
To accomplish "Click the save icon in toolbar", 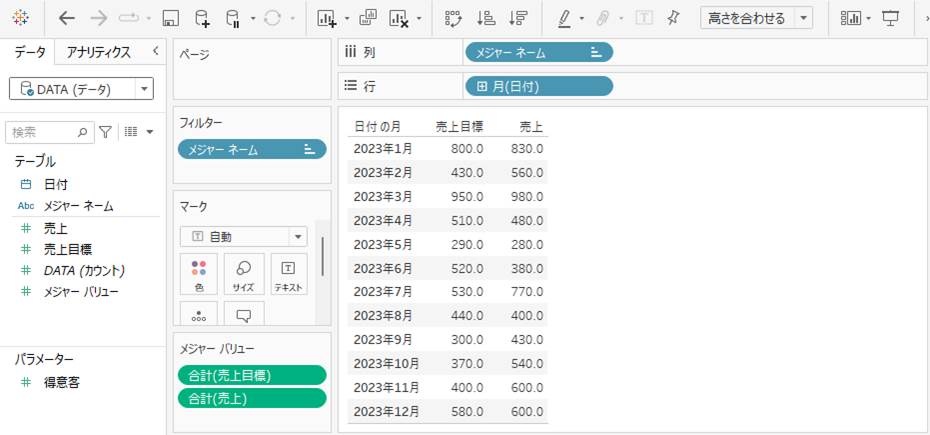I will [171, 19].
